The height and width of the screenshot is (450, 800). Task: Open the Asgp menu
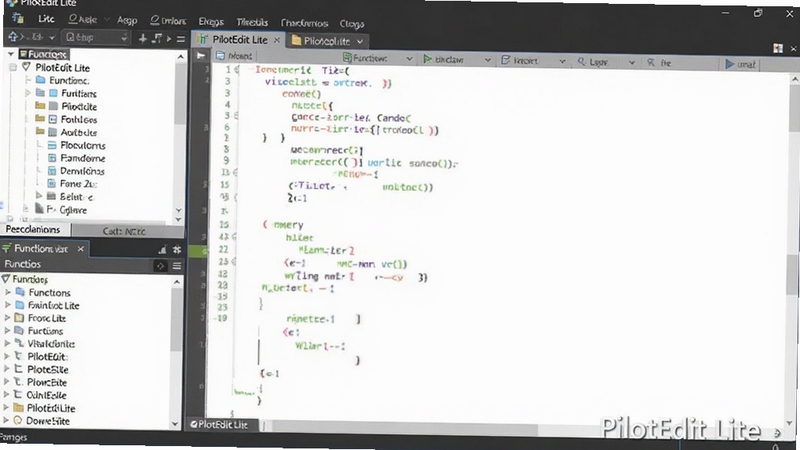point(127,20)
